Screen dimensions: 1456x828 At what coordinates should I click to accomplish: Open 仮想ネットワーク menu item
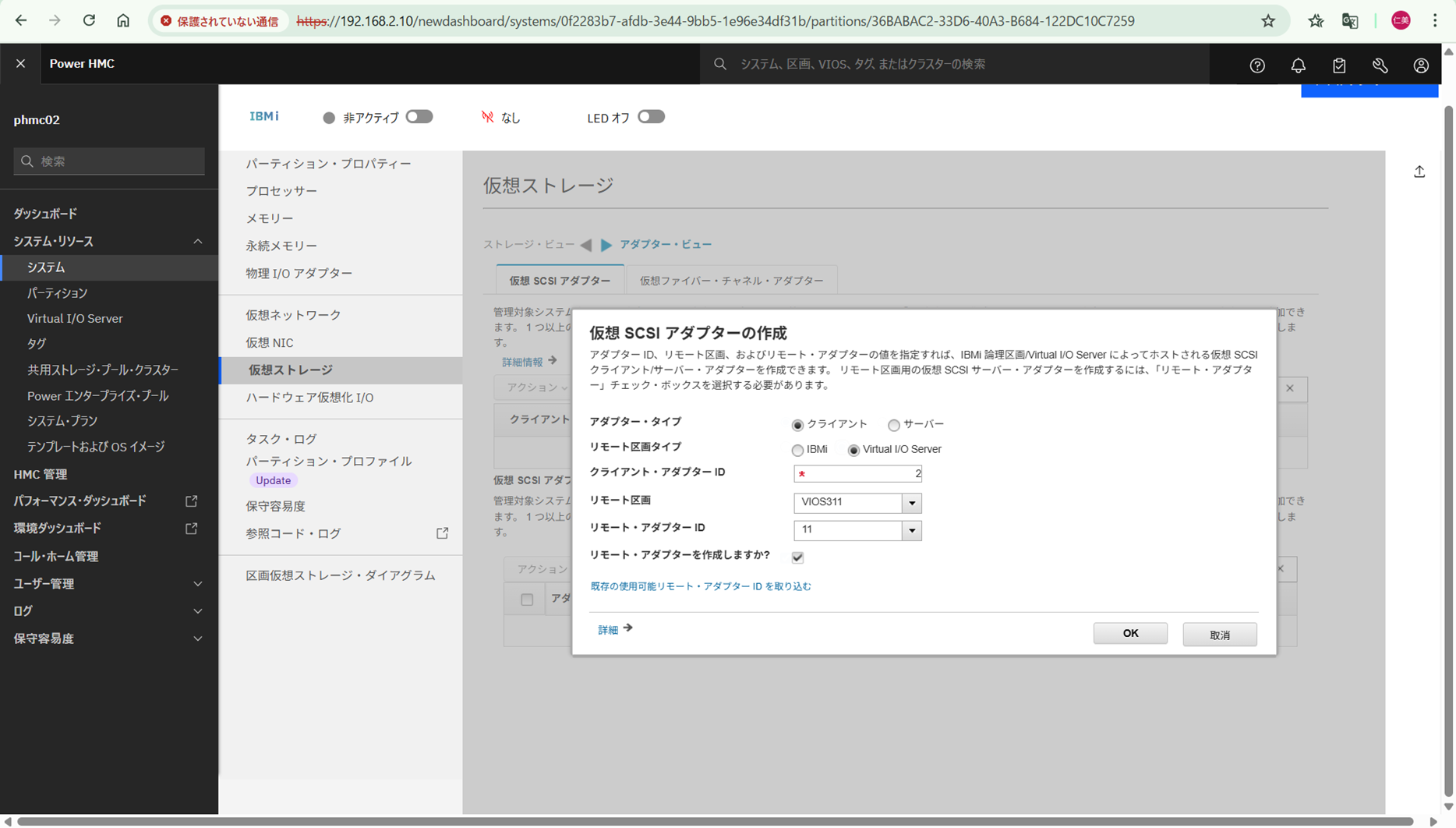(293, 315)
